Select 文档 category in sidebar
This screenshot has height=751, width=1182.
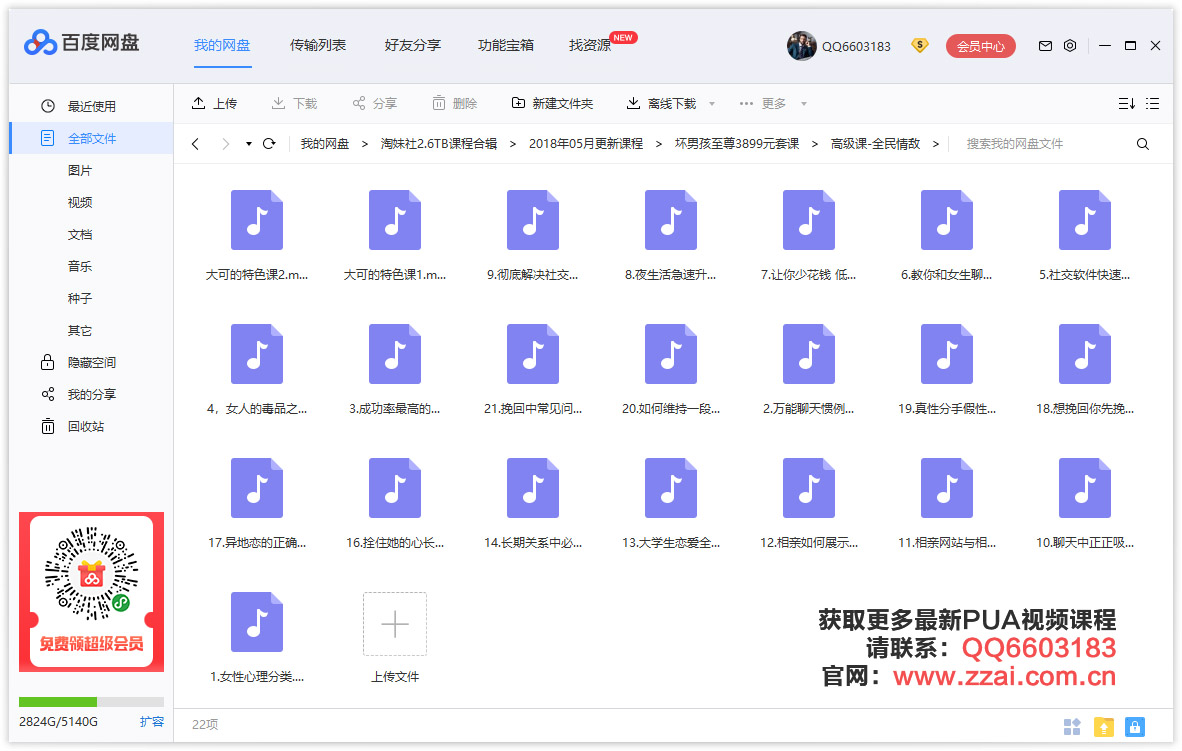(80, 234)
